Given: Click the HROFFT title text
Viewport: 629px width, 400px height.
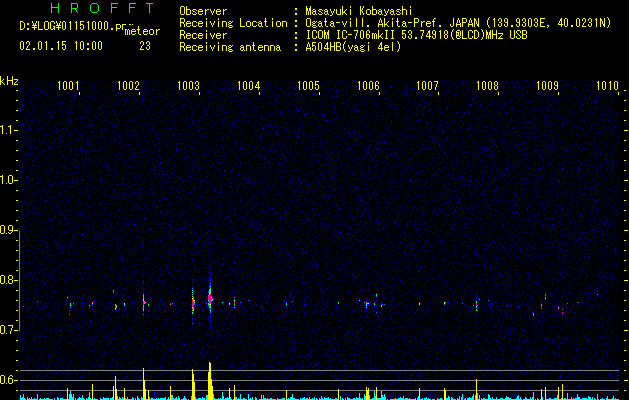Looking at the screenshot, I should (x=103, y=8).
